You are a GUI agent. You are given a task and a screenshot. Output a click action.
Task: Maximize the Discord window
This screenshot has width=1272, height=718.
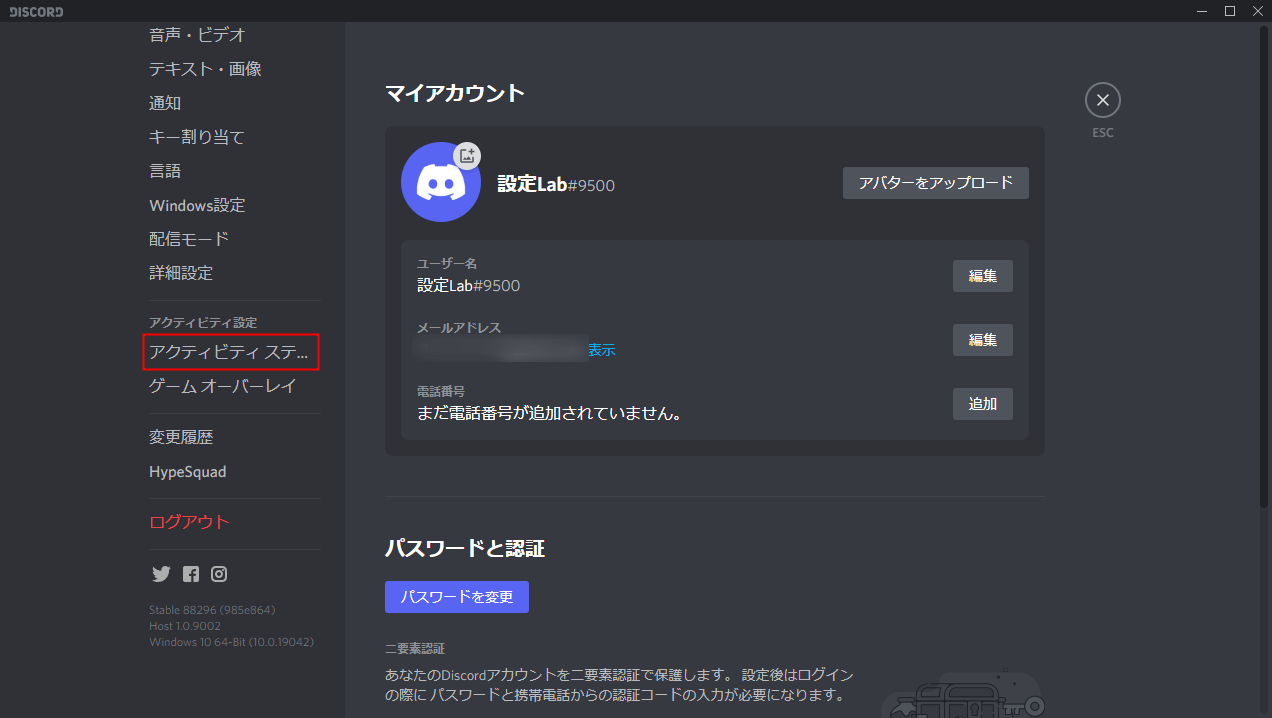(x=1230, y=11)
